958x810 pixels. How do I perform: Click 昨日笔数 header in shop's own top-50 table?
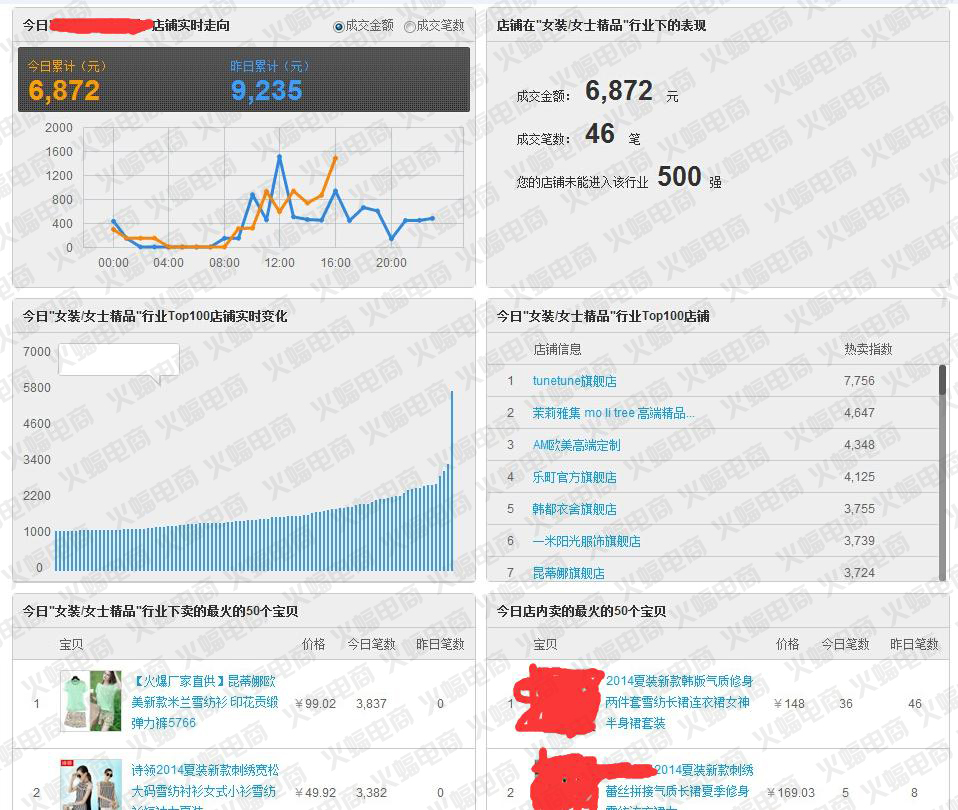(915, 644)
